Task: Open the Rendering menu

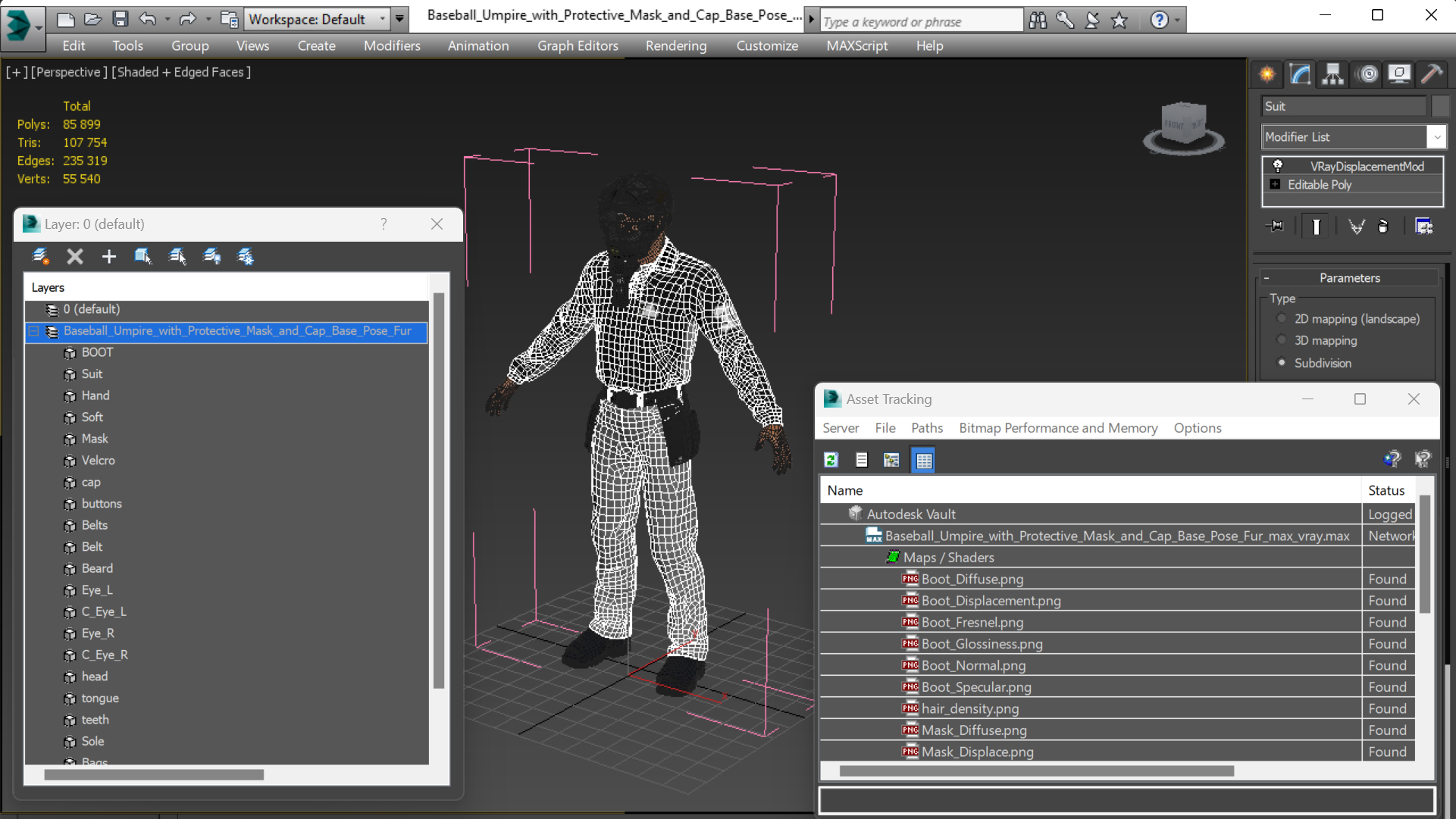Action: (x=675, y=45)
